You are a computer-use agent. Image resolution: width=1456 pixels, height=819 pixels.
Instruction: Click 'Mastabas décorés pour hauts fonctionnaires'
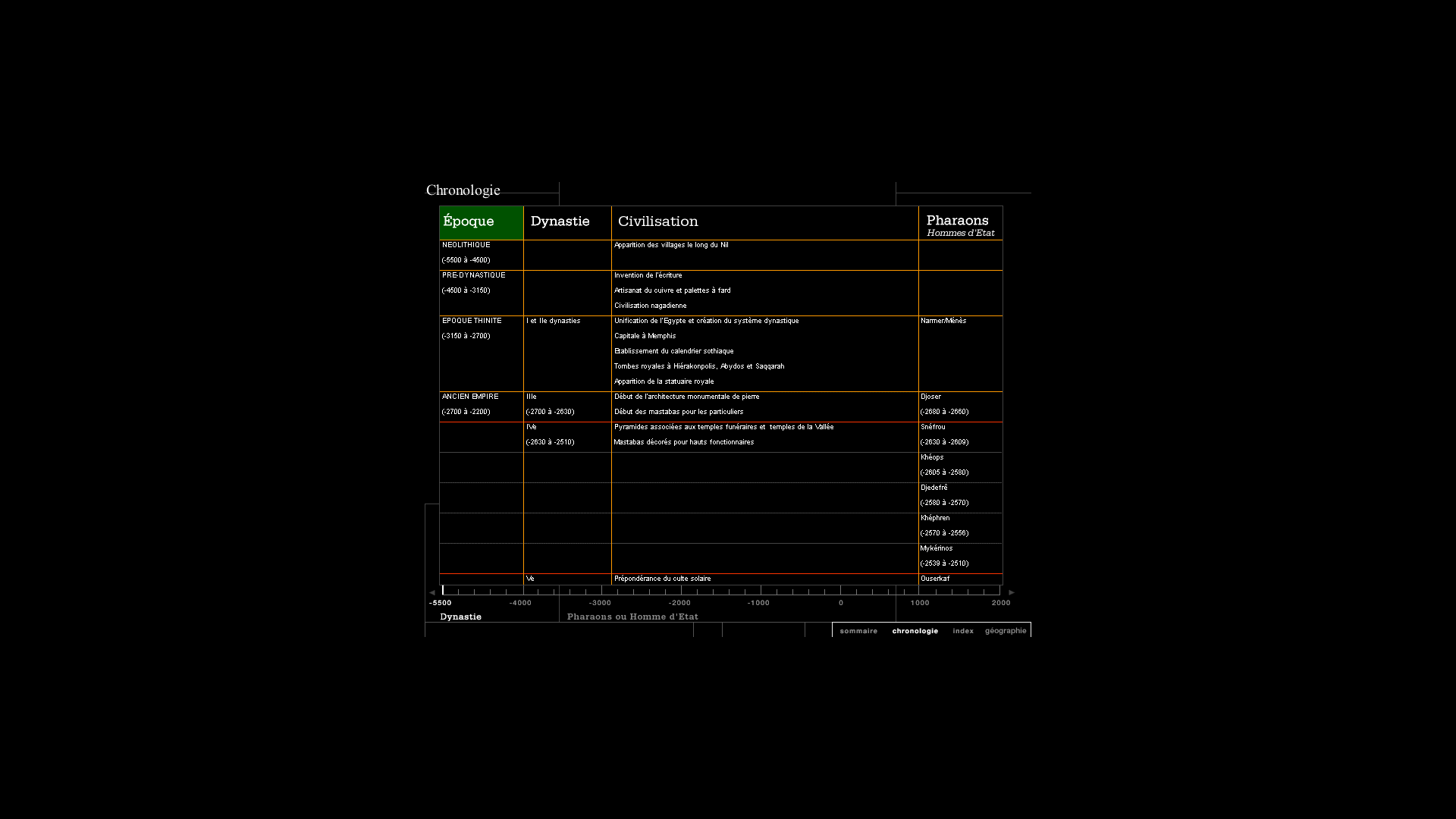point(683,442)
